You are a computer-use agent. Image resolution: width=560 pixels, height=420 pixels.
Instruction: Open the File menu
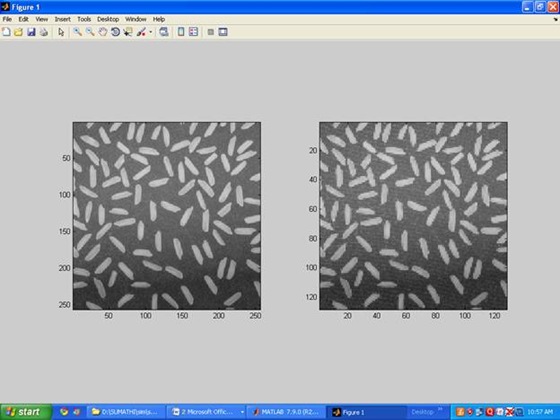pyautogui.click(x=7, y=19)
